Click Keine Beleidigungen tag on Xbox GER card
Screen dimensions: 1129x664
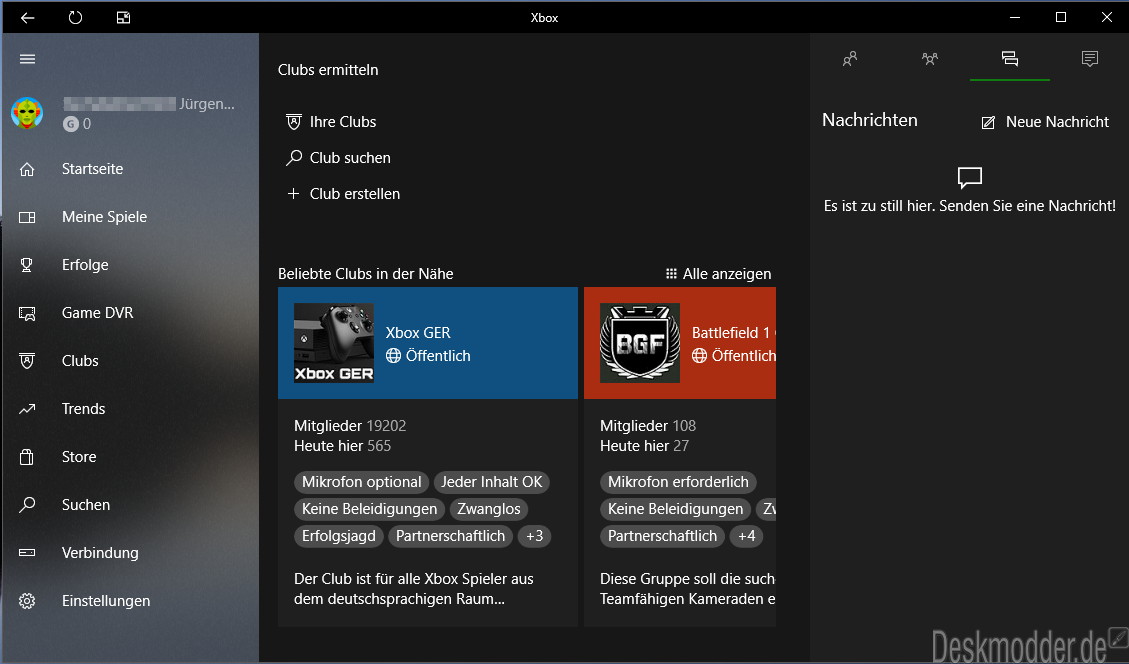369,509
